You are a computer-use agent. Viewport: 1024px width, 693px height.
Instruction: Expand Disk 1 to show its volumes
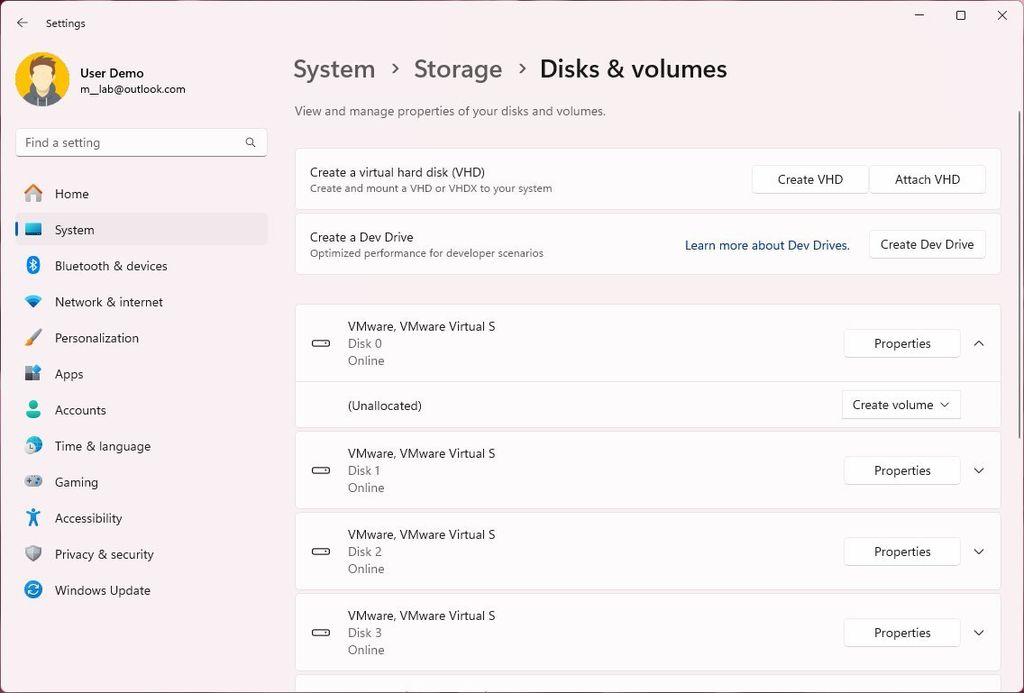[x=979, y=470]
